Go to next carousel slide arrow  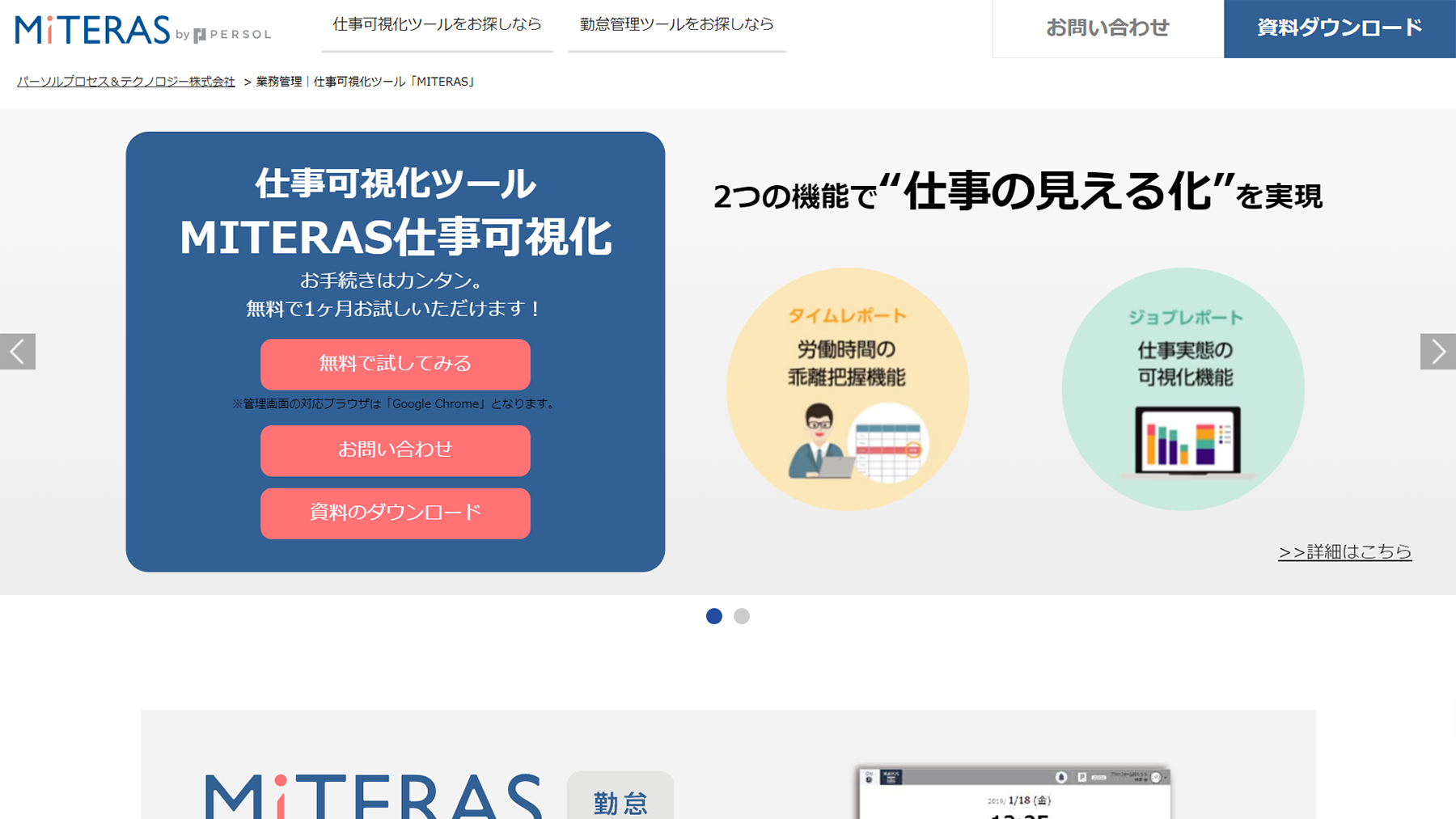point(1437,352)
